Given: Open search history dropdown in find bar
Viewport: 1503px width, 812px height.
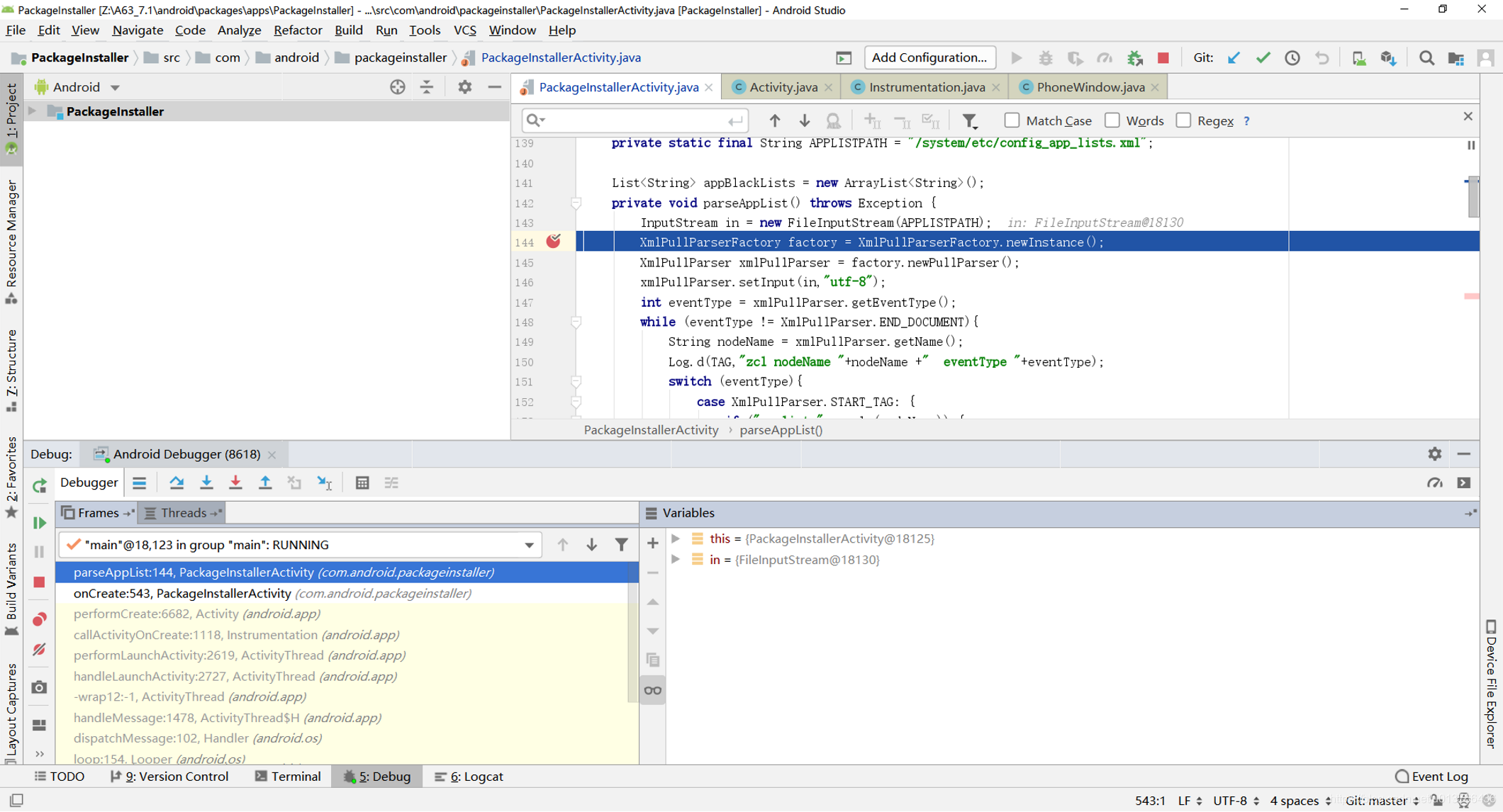Looking at the screenshot, I should [536, 120].
